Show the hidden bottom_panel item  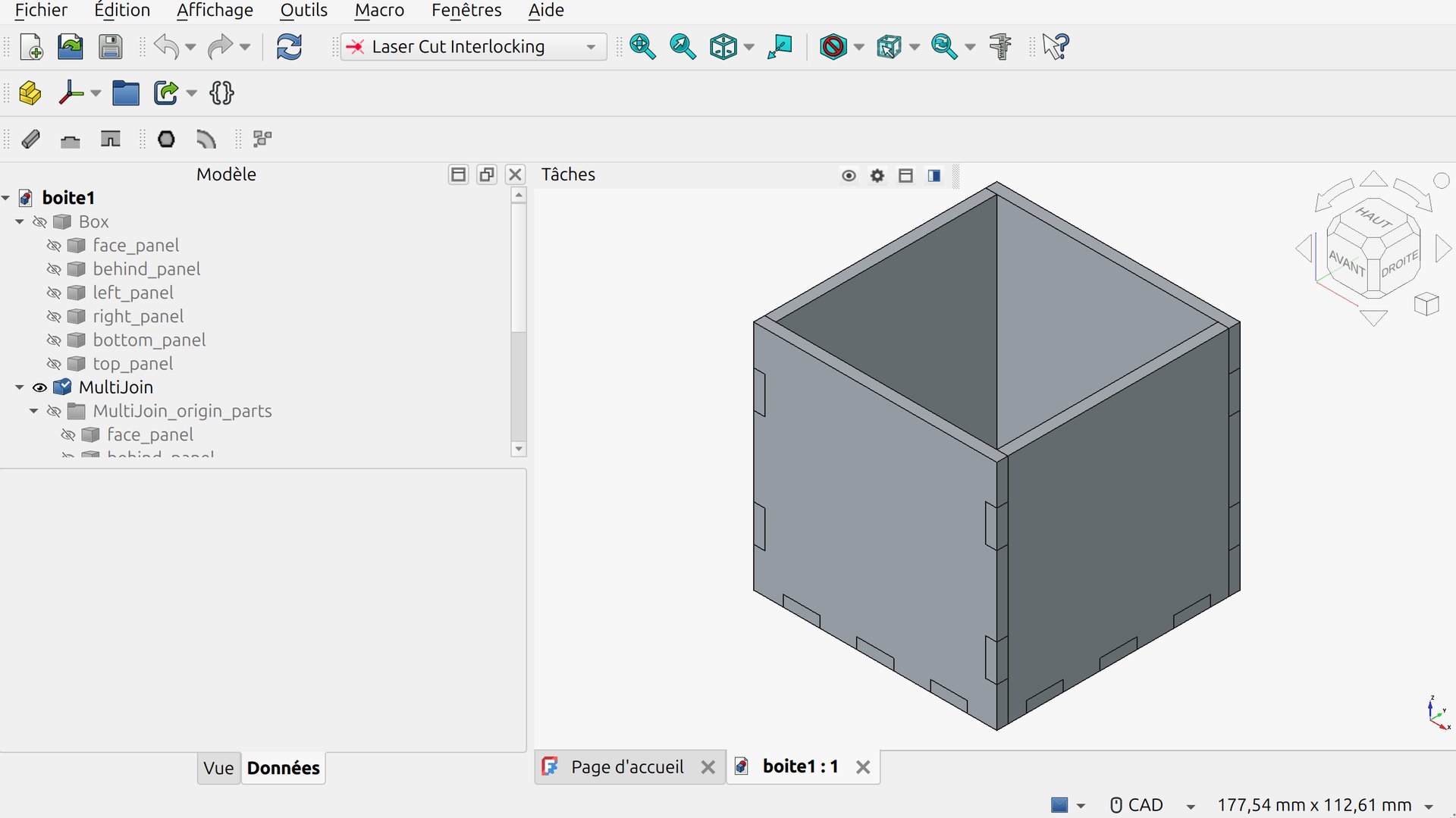point(54,340)
